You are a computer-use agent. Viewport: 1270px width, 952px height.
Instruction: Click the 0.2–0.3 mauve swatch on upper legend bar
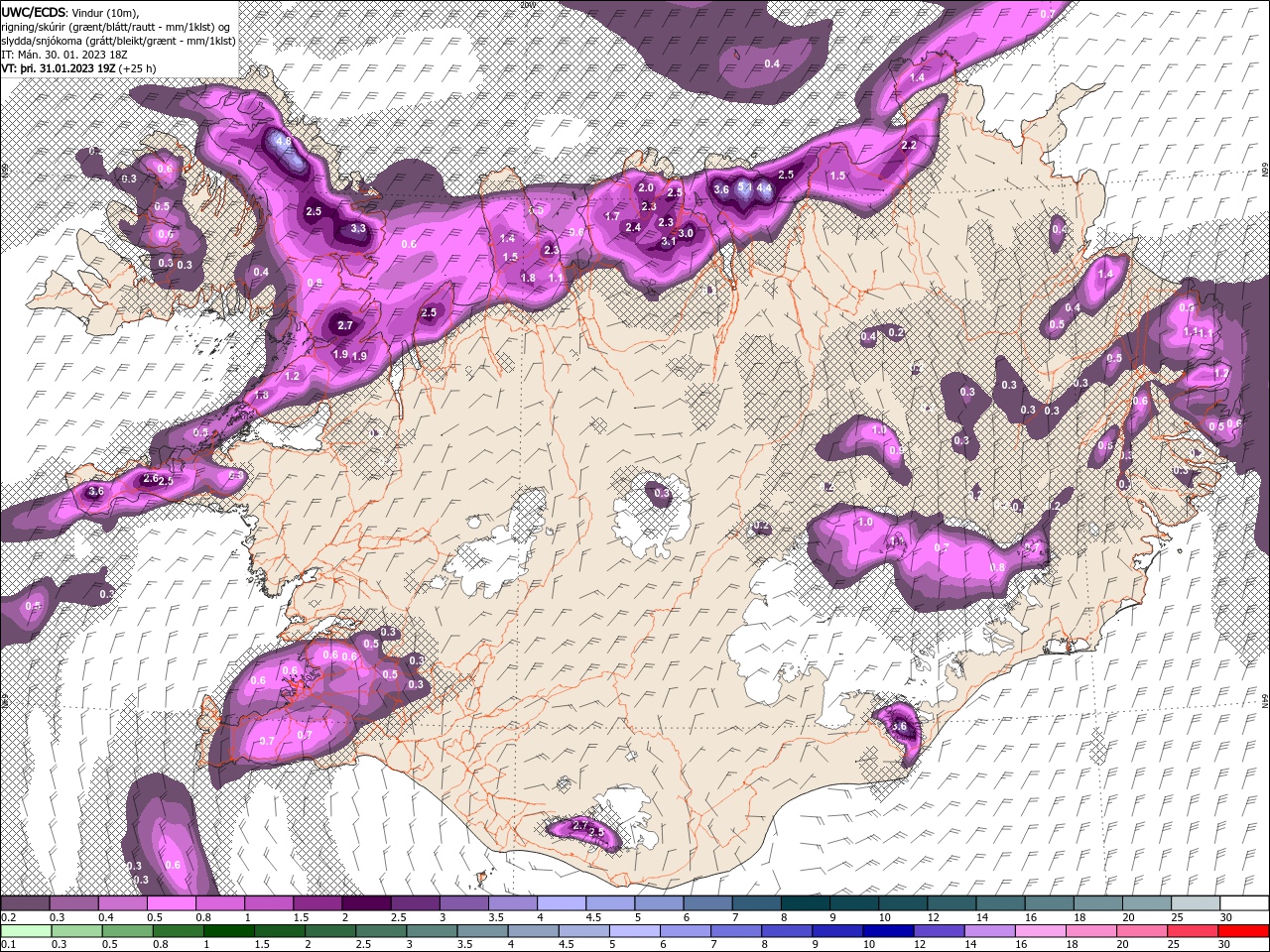[x=26, y=903]
